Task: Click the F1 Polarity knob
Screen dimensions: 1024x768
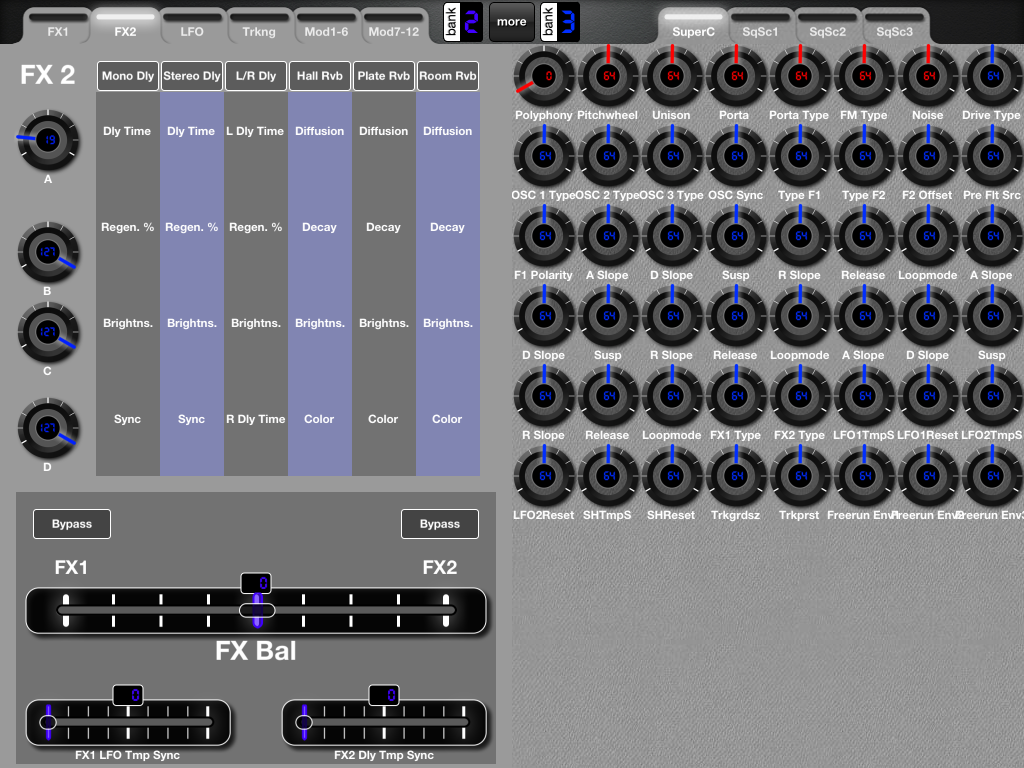Action: (544, 236)
